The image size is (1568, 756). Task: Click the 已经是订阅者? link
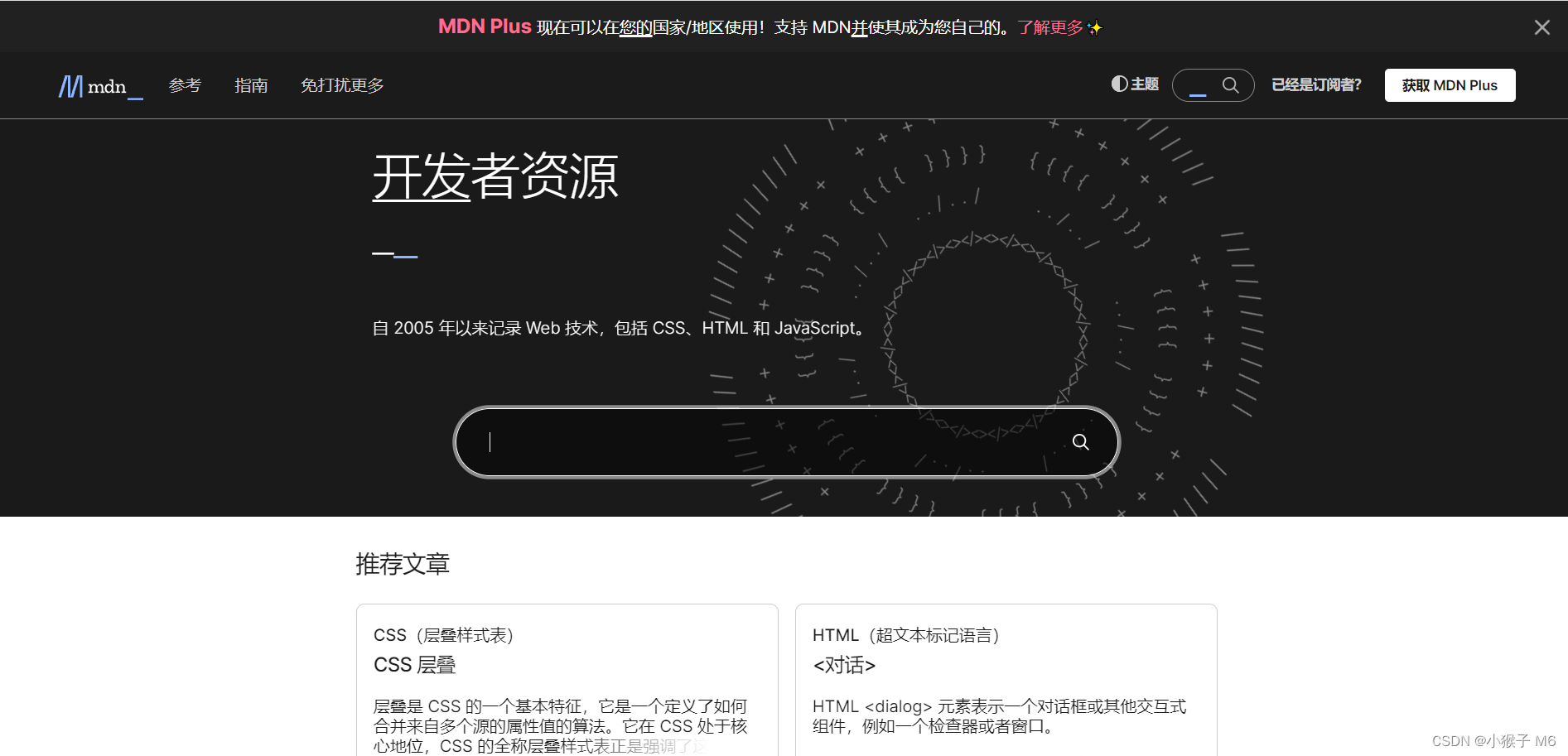tap(1316, 84)
